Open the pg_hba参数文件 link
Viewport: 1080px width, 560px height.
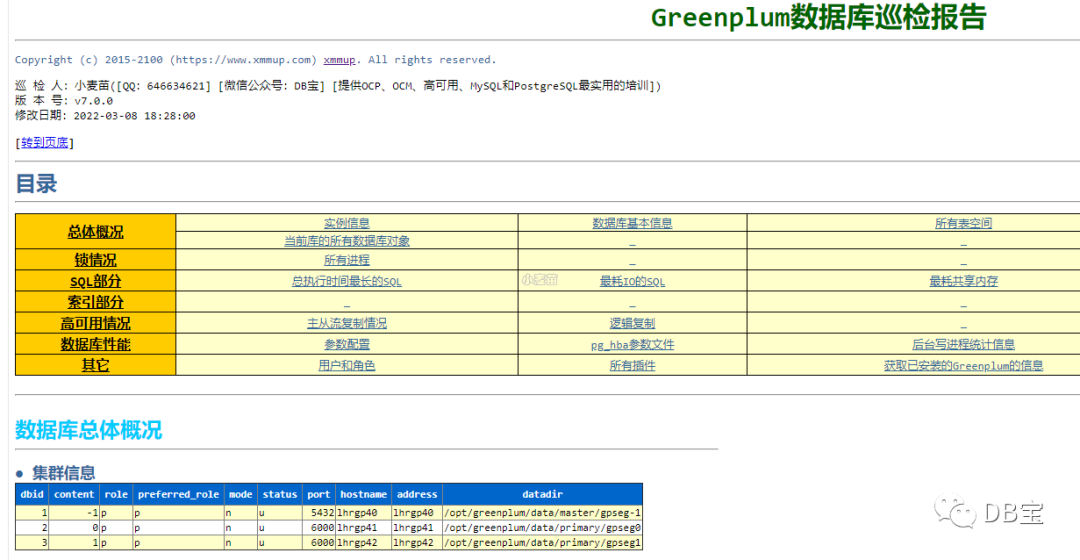(x=632, y=344)
